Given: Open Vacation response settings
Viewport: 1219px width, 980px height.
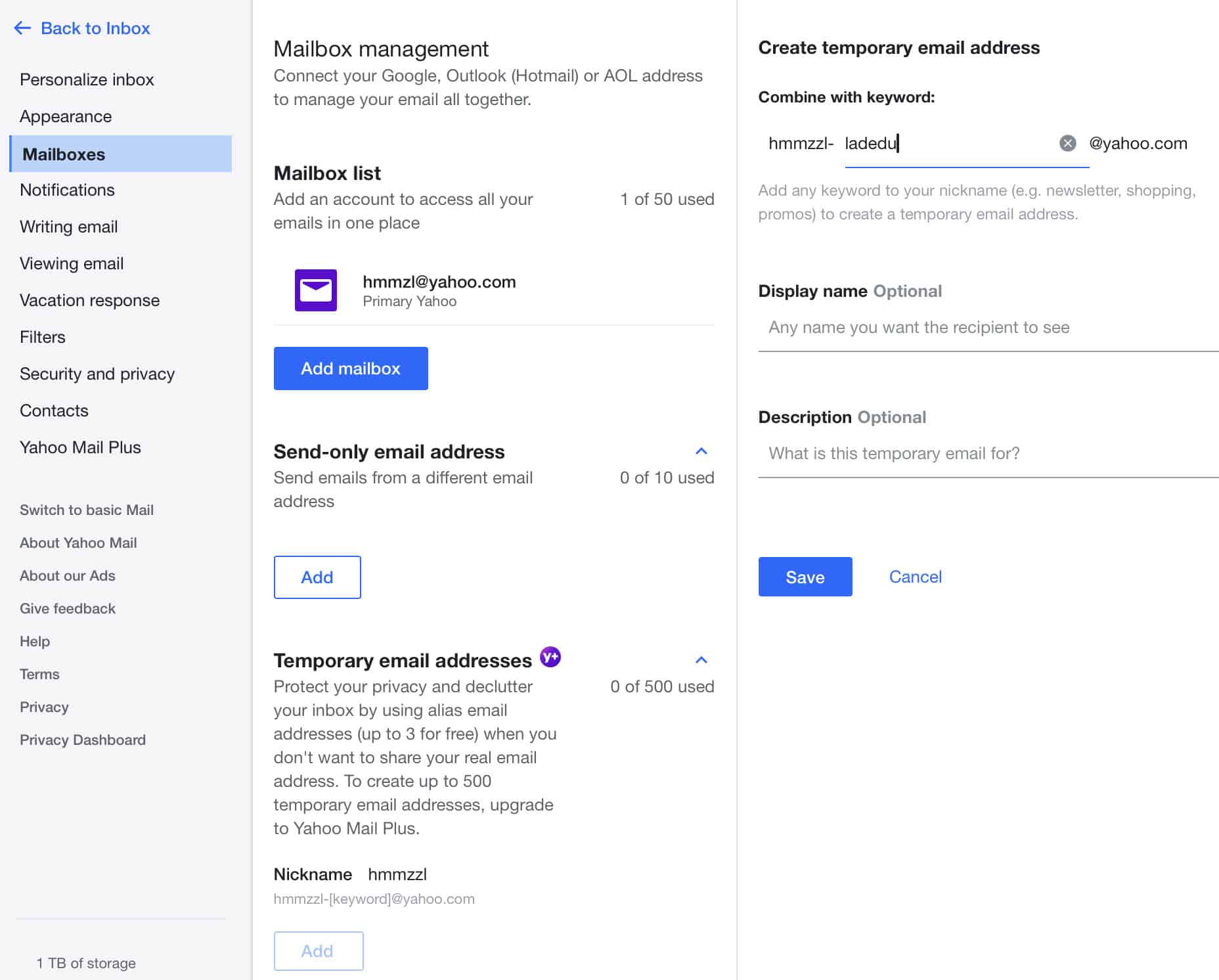Looking at the screenshot, I should (x=90, y=300).
